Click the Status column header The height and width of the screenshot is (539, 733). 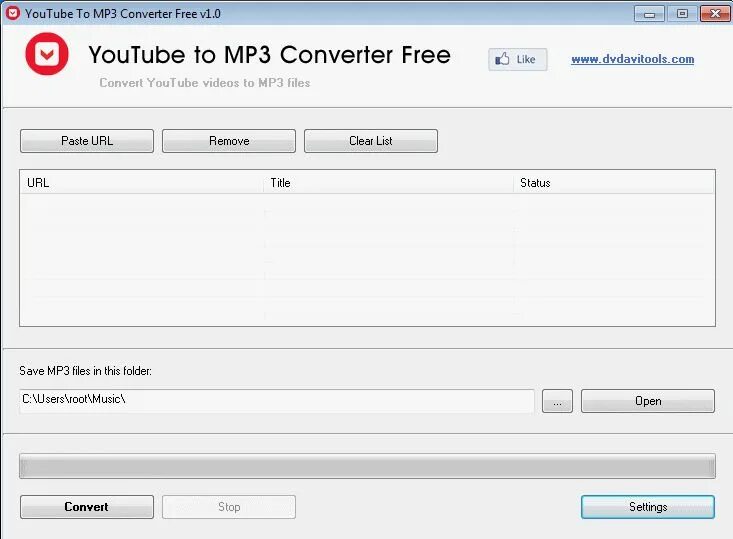pos(614,183)
